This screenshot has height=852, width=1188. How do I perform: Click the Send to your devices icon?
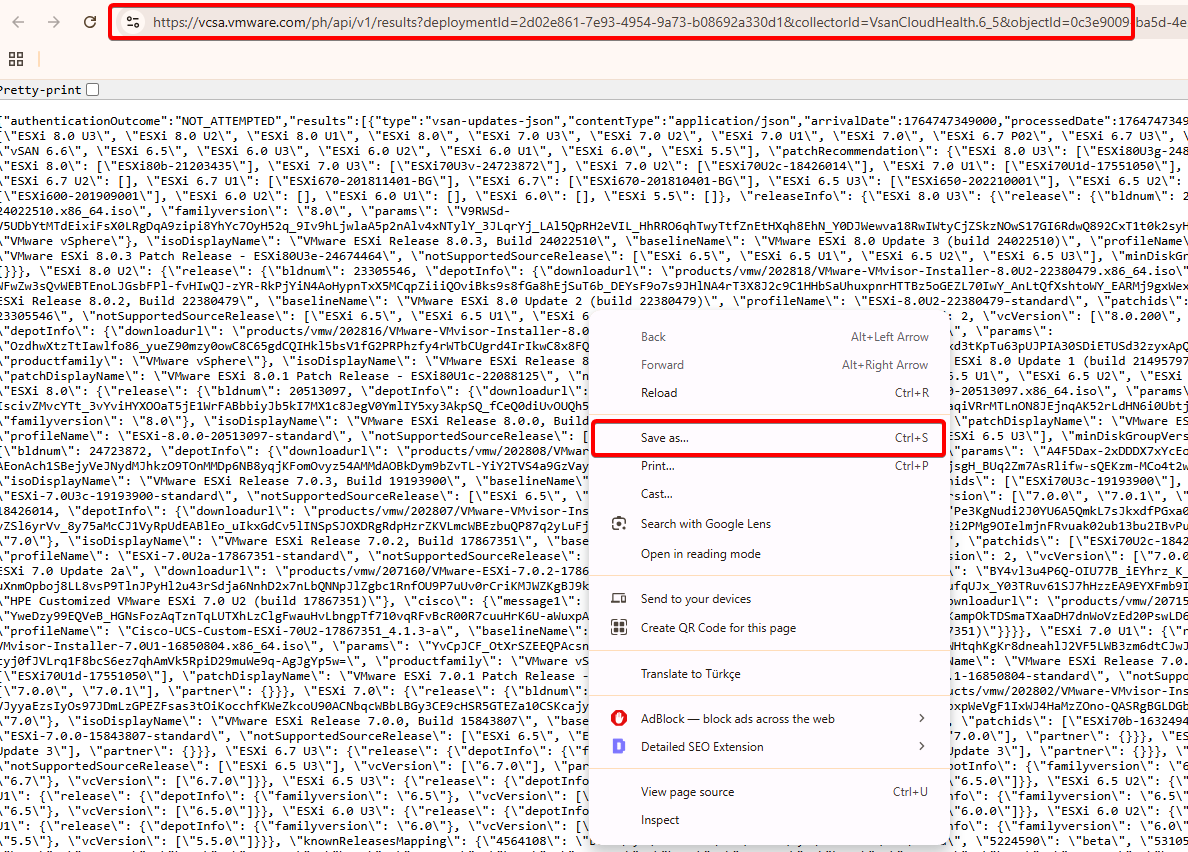coord(620,599)
